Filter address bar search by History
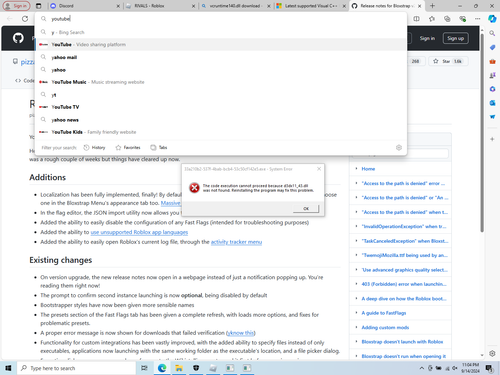 pos(94,147)
